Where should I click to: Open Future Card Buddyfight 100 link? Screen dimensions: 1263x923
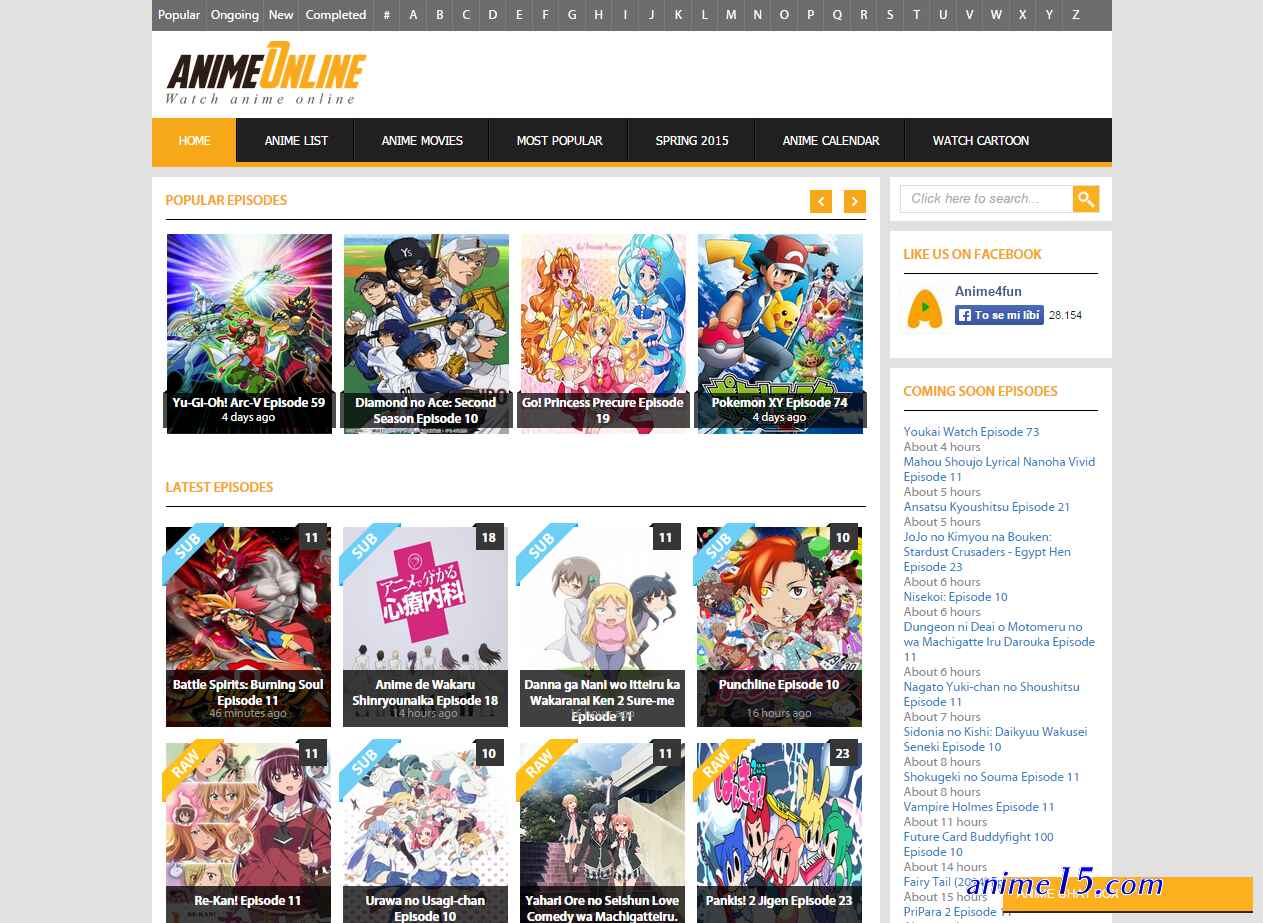[x=978, y=844]
